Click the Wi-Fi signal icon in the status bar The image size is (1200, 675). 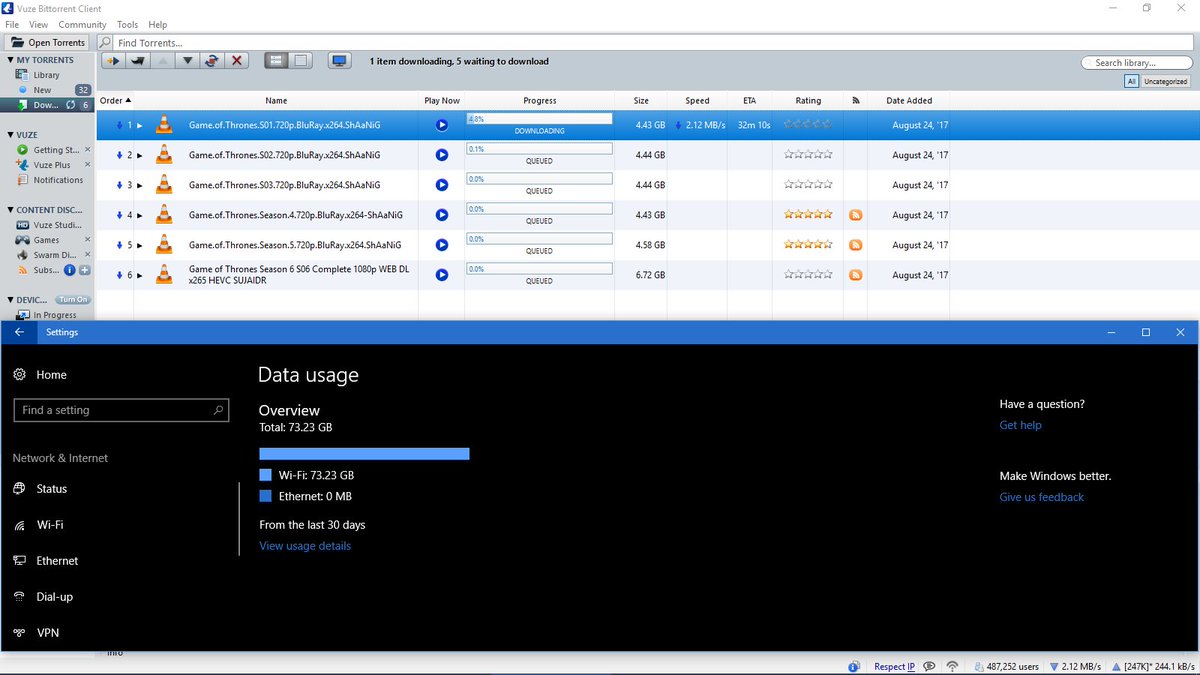pyautogui.click(x=952, y=666)
